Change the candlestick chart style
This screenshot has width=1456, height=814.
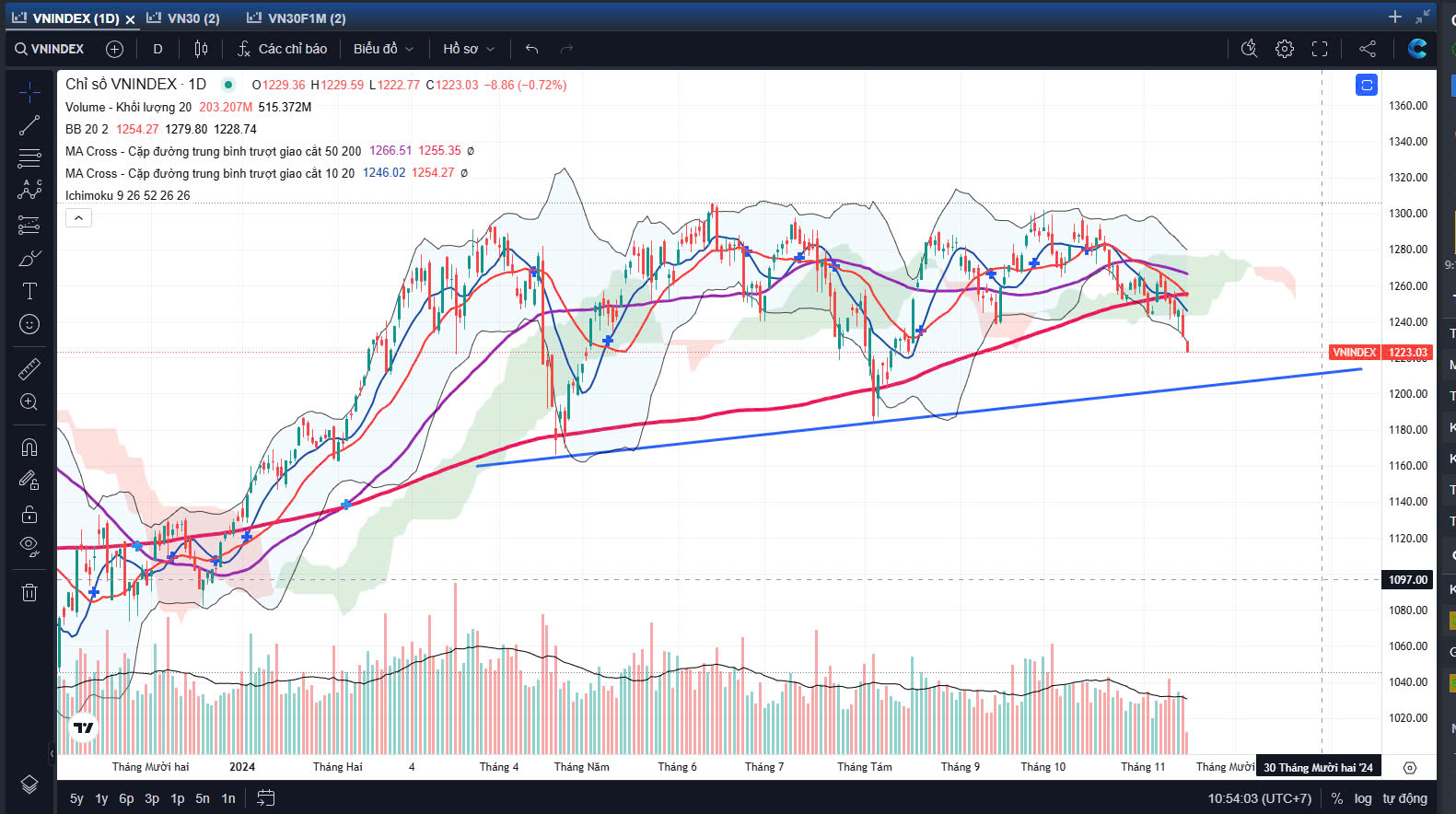(x=201, y=49)
